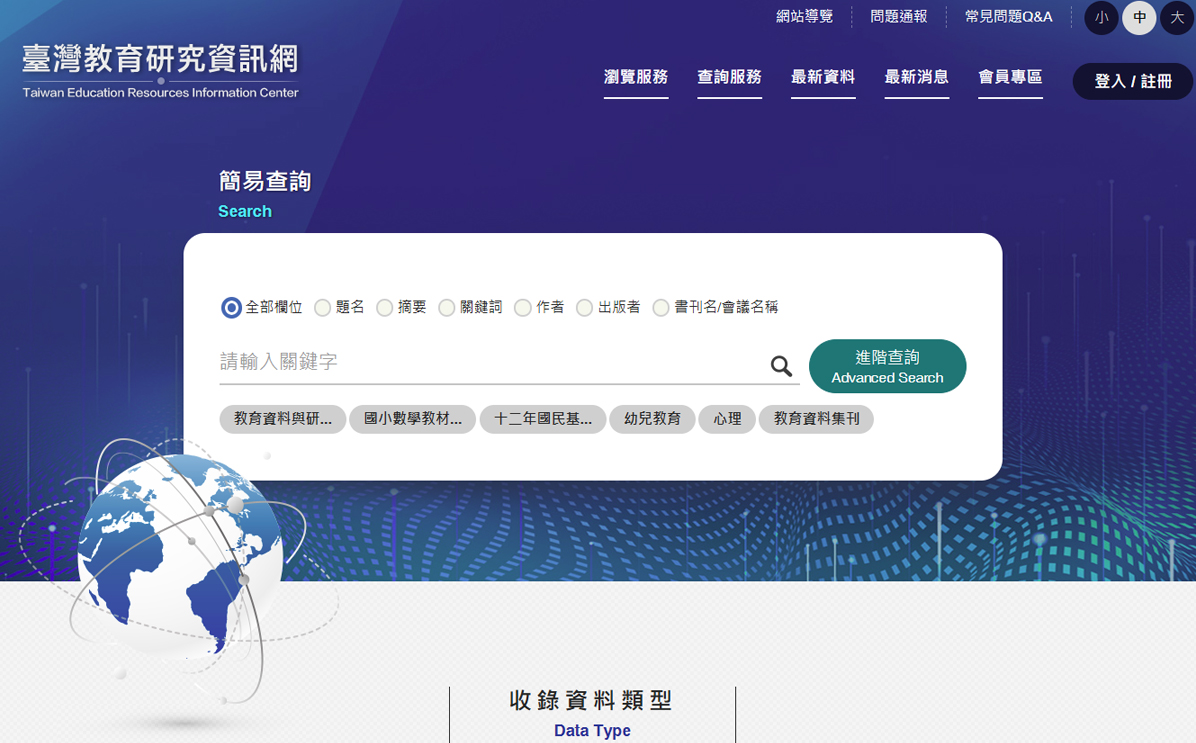Focus the 請輸入關鍵字 search input
Viewport: 1196px width, 743px height.
tap(490, 362)
